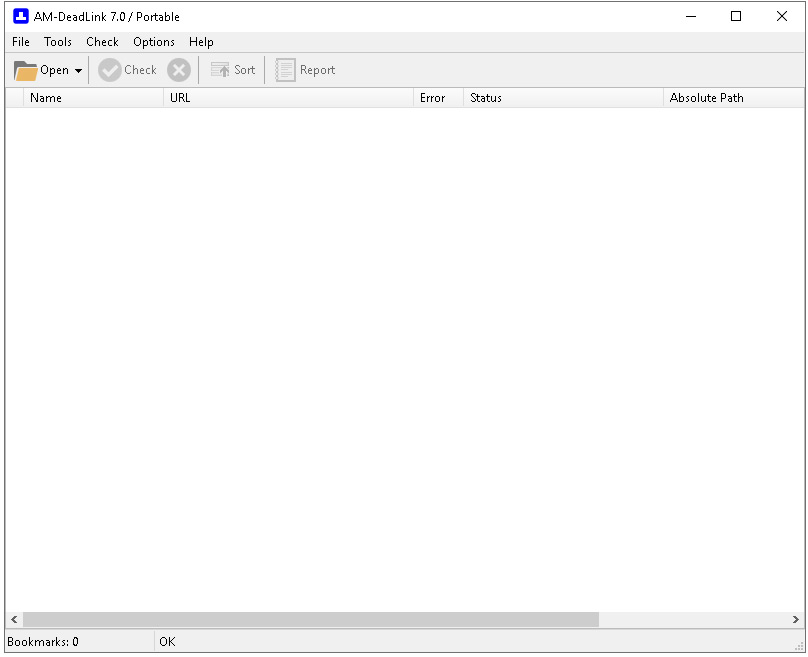Click the Sort toolbar button
This screenshot has height=657, width=808.
(x=233, y=70)
